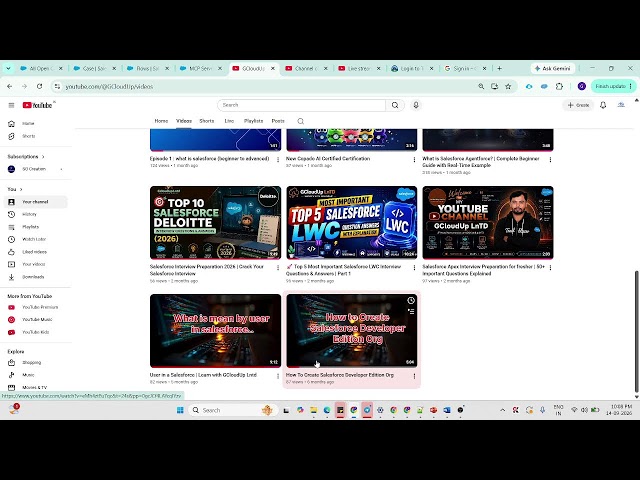Open the YouTube hamburger guide menu
The image size is (640, 480).
(11, 105)
